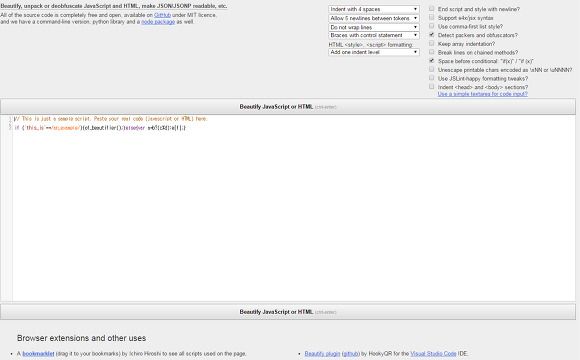Click the 'if' code line in the editor

(100, 128)
